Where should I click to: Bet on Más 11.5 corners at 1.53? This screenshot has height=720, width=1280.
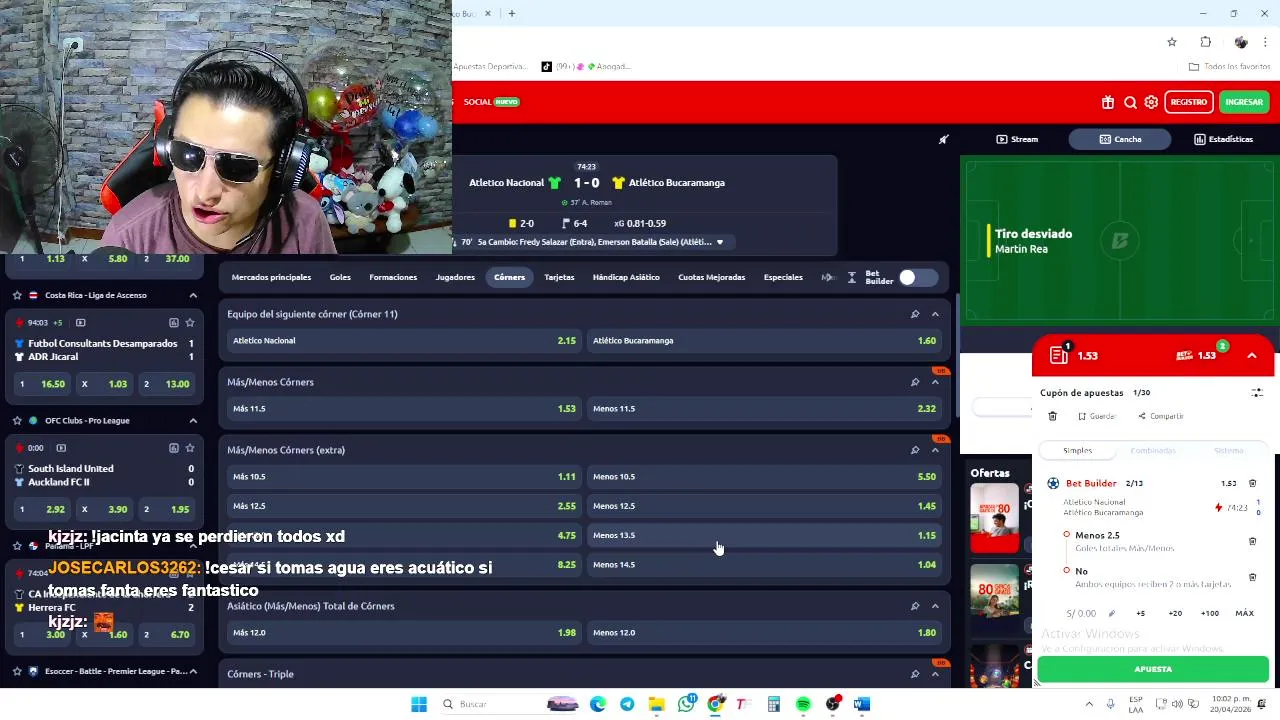tap(403, 408)
